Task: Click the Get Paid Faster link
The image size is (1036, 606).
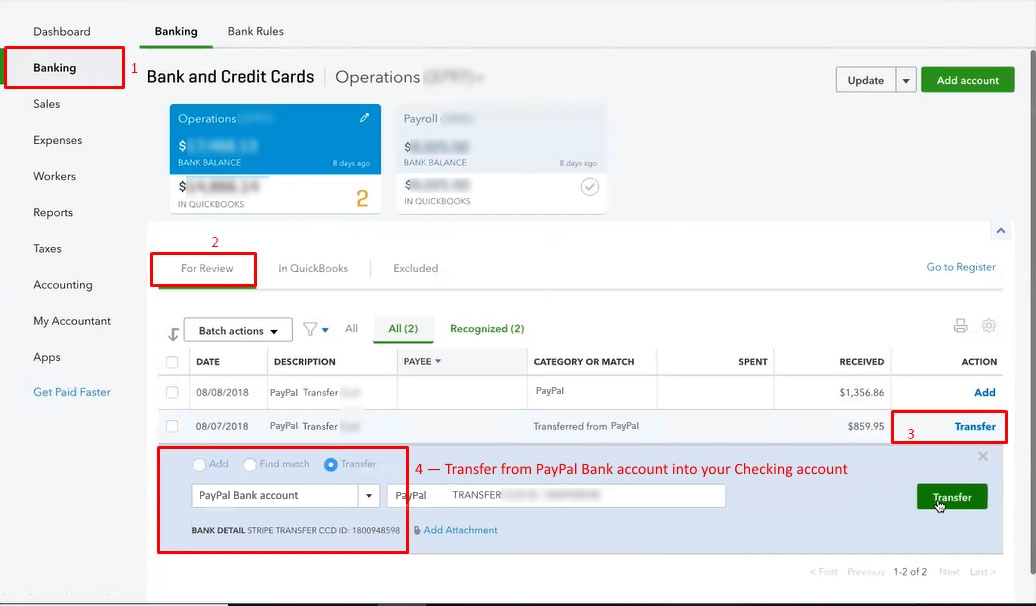Action: [72, 392]
